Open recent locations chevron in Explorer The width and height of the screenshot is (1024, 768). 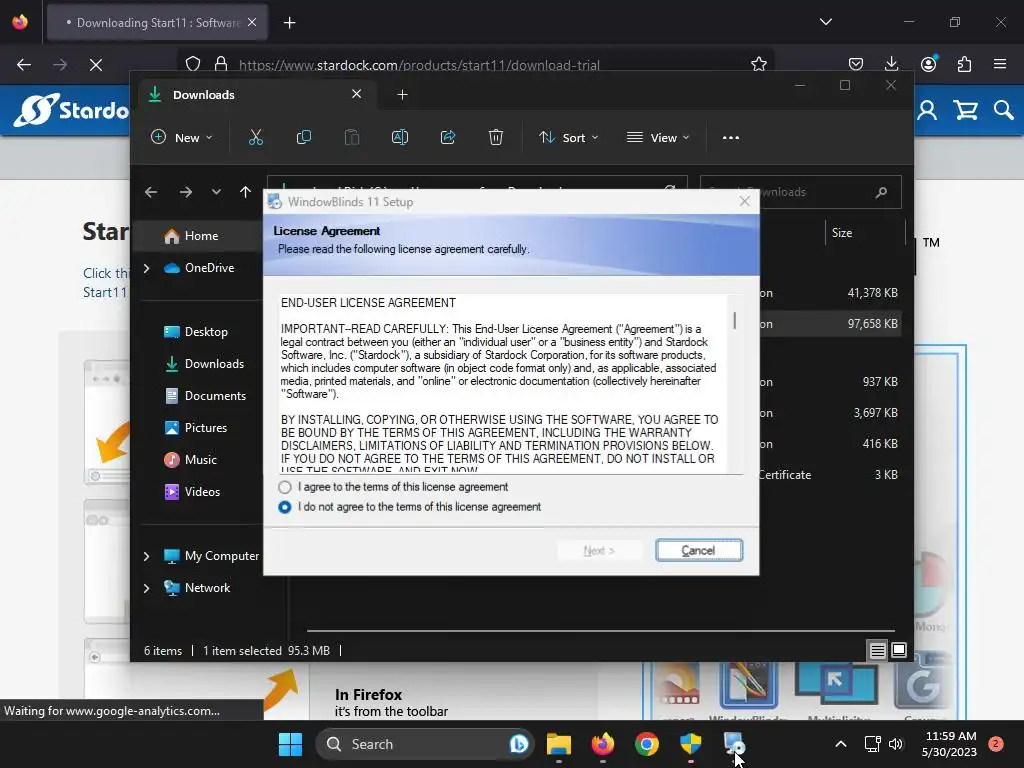click(216, 192)
